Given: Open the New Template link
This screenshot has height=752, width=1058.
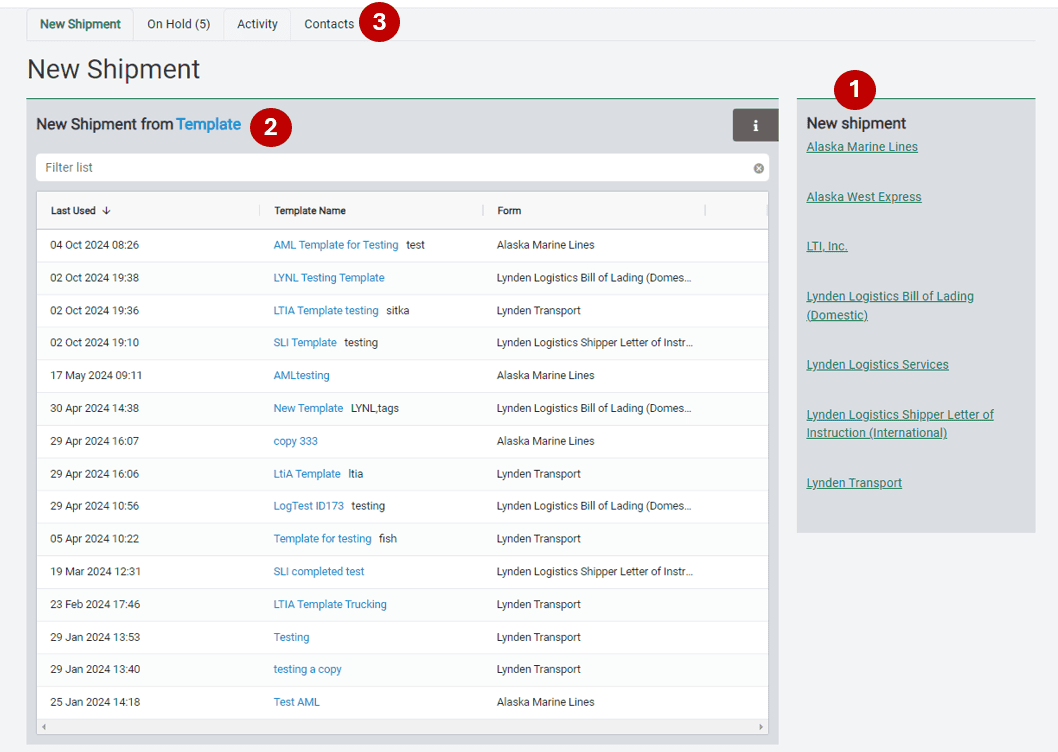Looking at the screenshot, I should point(308,408).
